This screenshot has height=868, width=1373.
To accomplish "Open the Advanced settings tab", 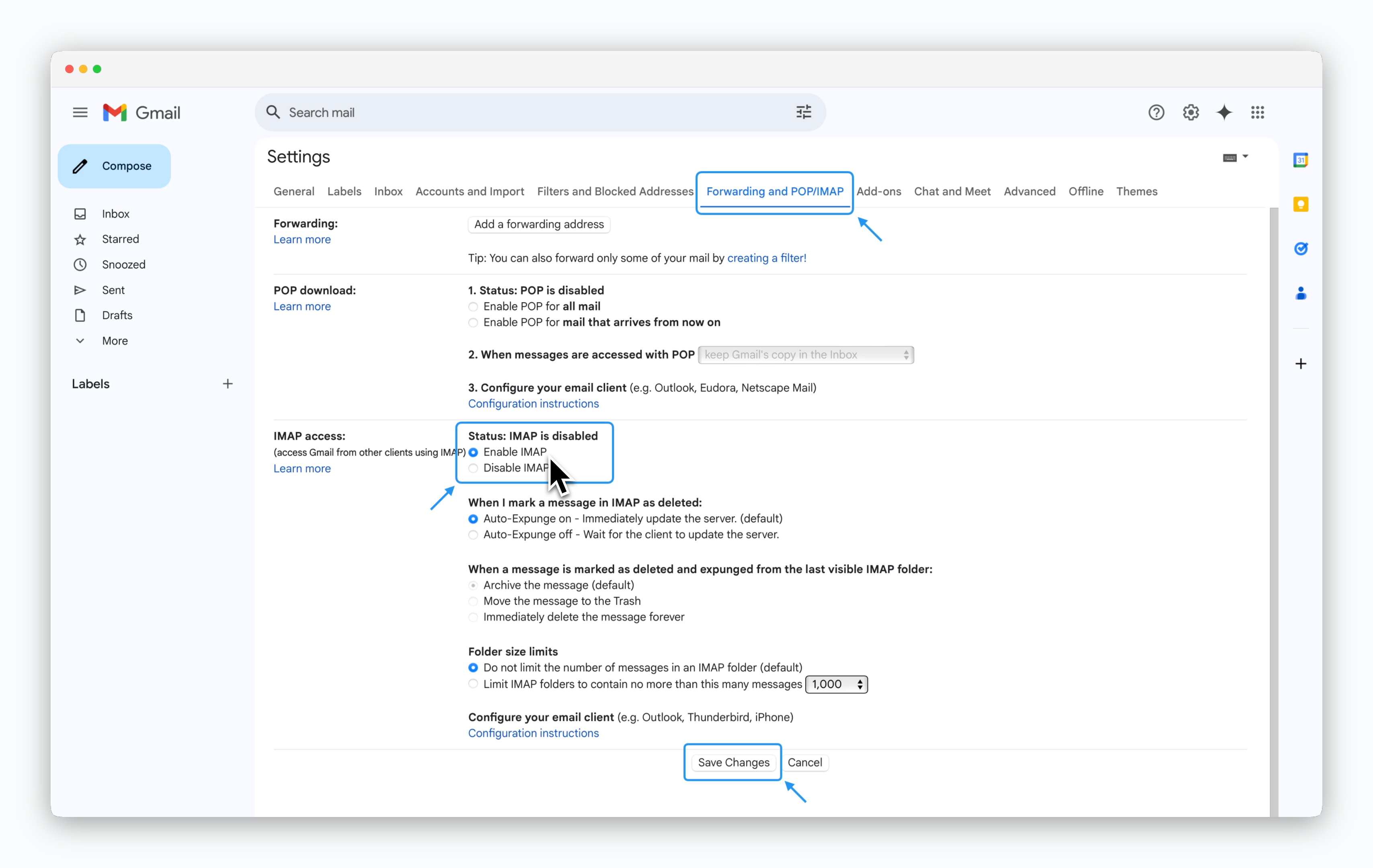I will coord(1029,192).
